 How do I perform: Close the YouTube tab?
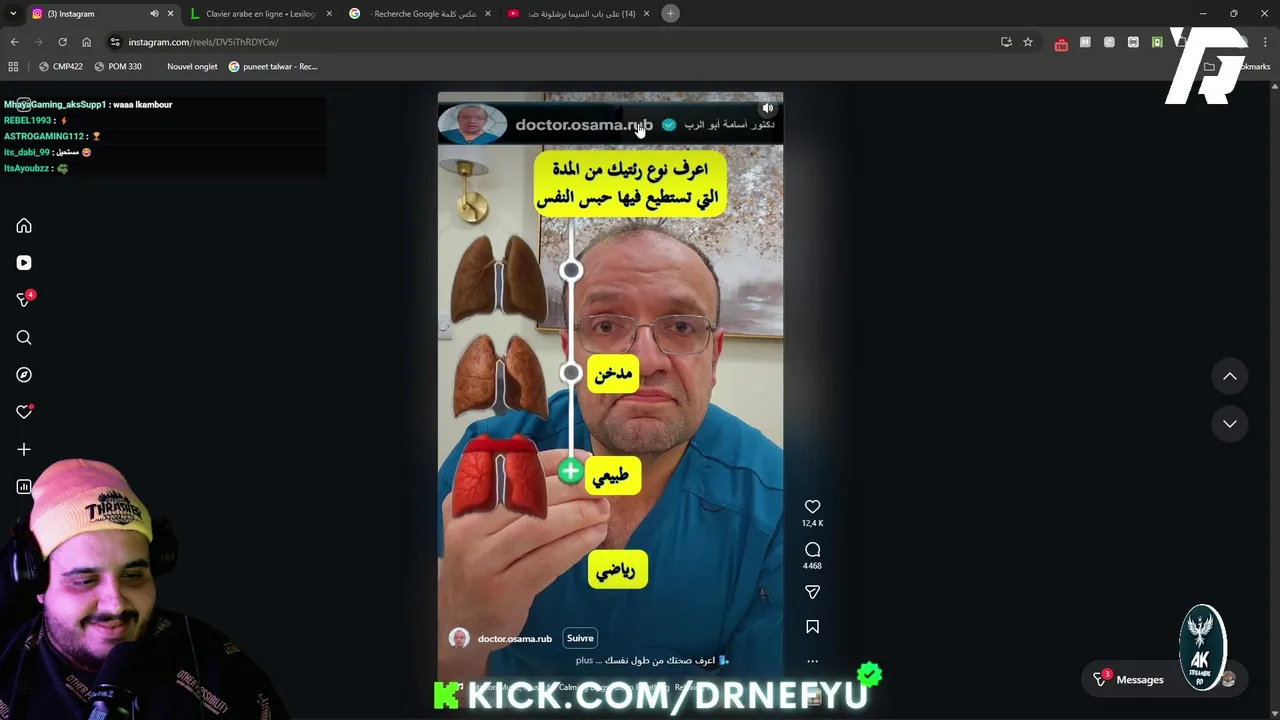coord(646,13)
